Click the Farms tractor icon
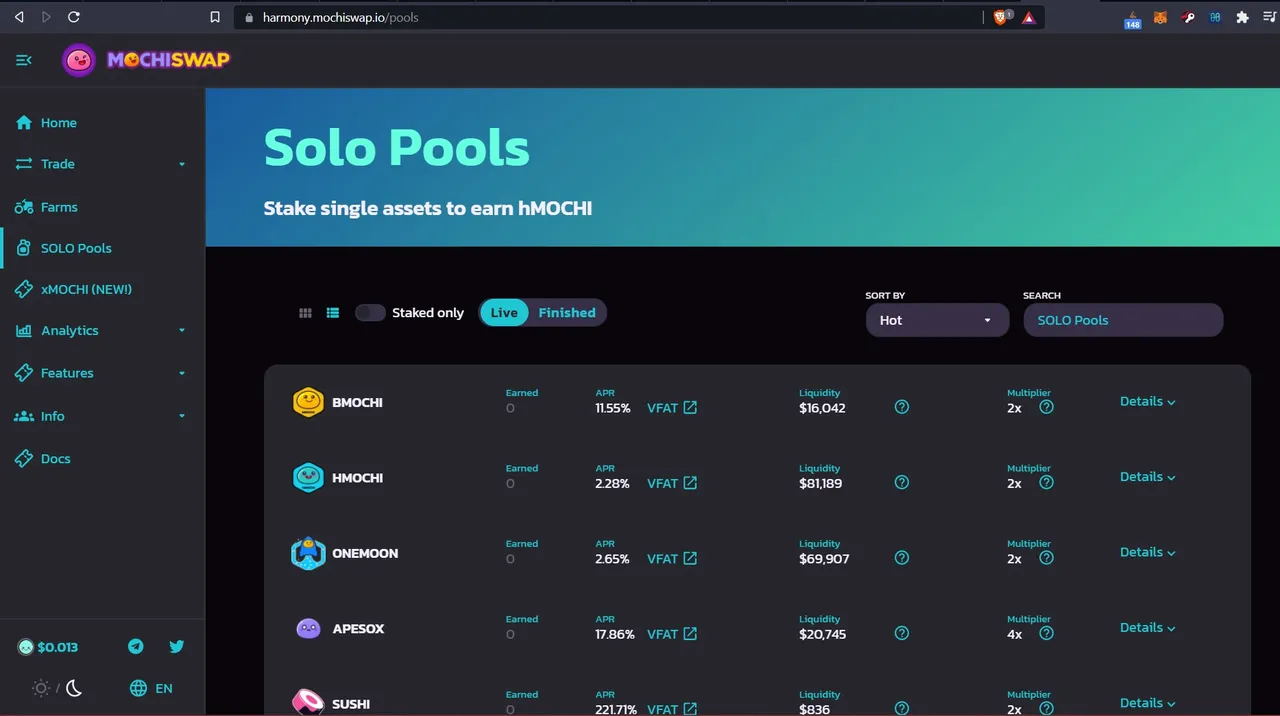The width and height of the screenshot is (1280, 716). (x=24, y=207)
